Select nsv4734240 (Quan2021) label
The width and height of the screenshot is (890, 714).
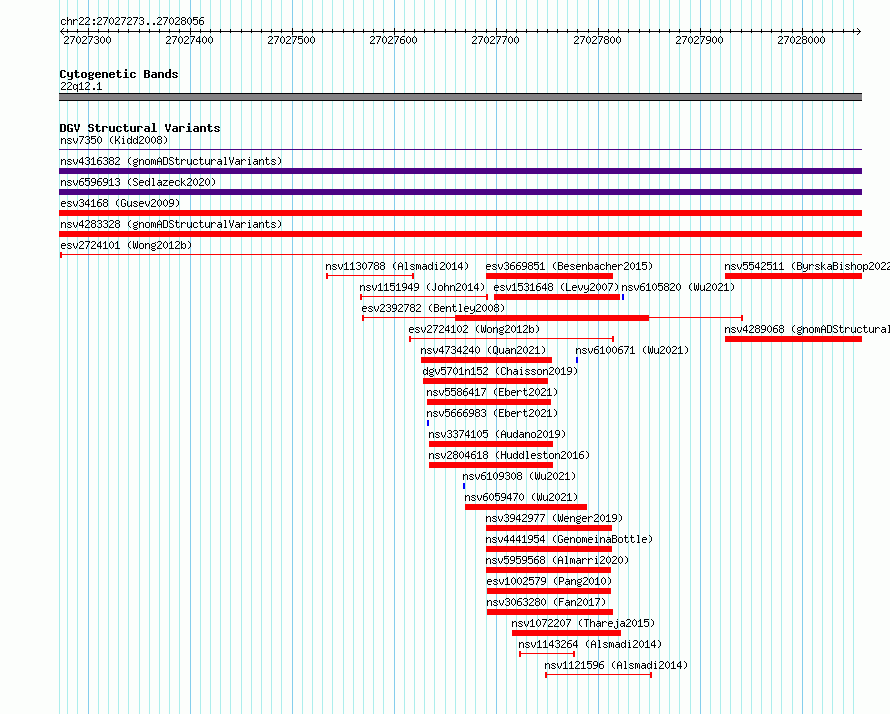(483, 350)
